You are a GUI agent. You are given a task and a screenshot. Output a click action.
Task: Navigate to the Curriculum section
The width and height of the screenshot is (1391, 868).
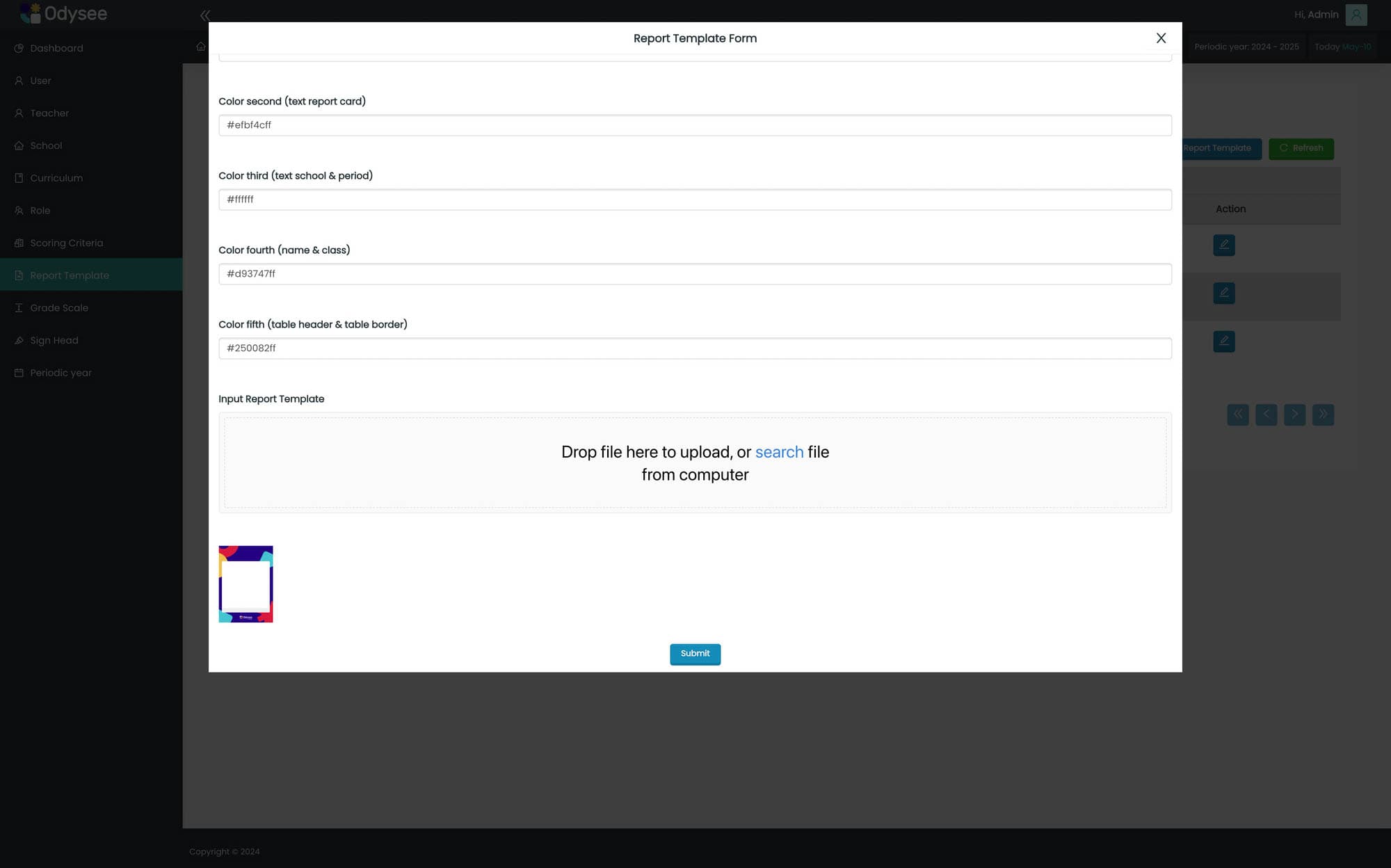[x=56, y=178]
